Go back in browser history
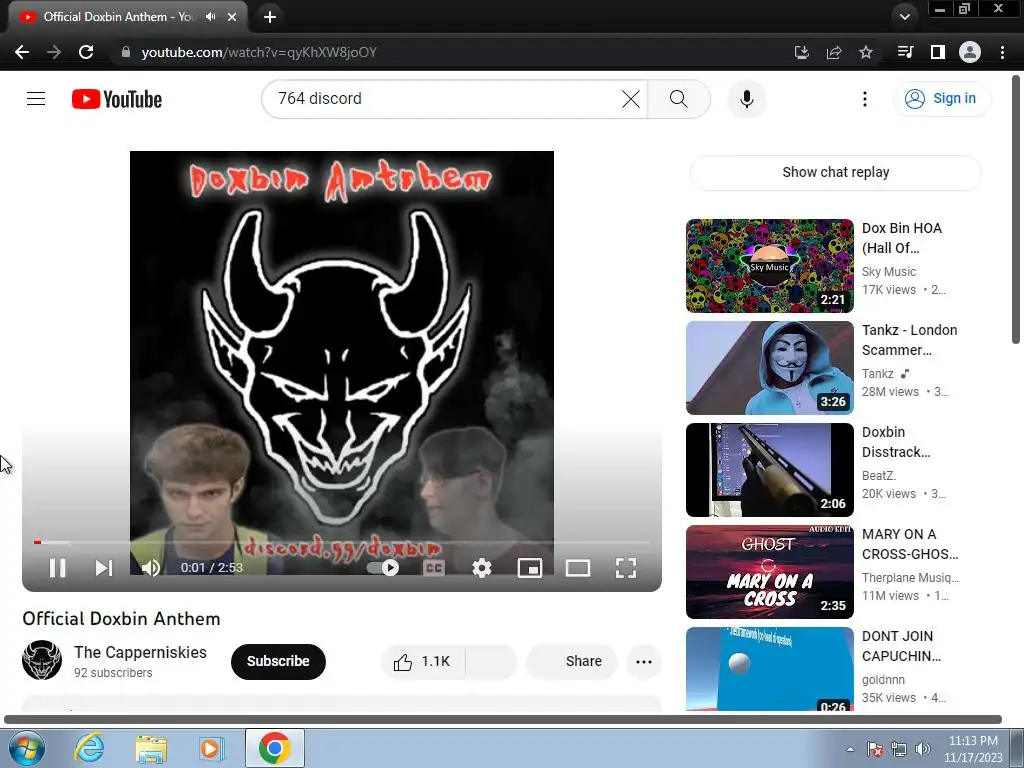 click(x=22, y=52)
